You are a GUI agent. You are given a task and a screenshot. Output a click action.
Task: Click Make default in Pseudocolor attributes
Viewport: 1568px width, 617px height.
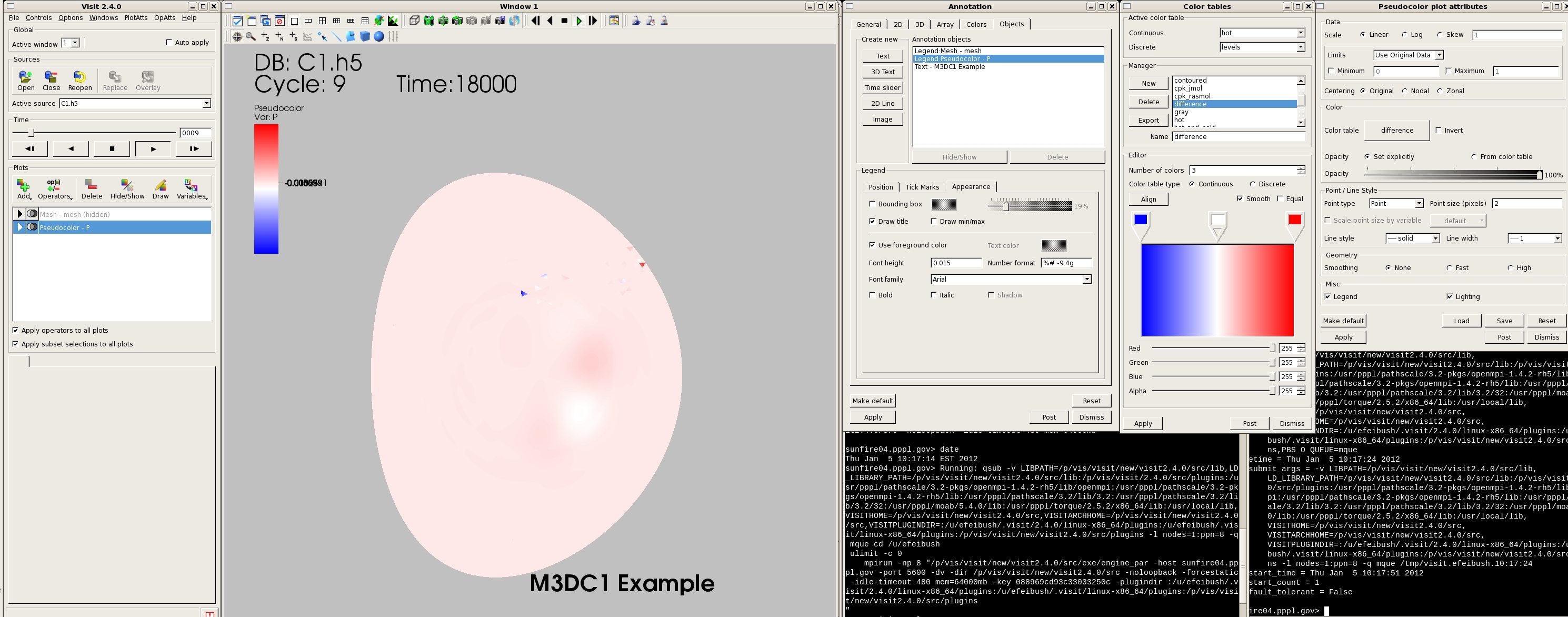pos(1343,321)
